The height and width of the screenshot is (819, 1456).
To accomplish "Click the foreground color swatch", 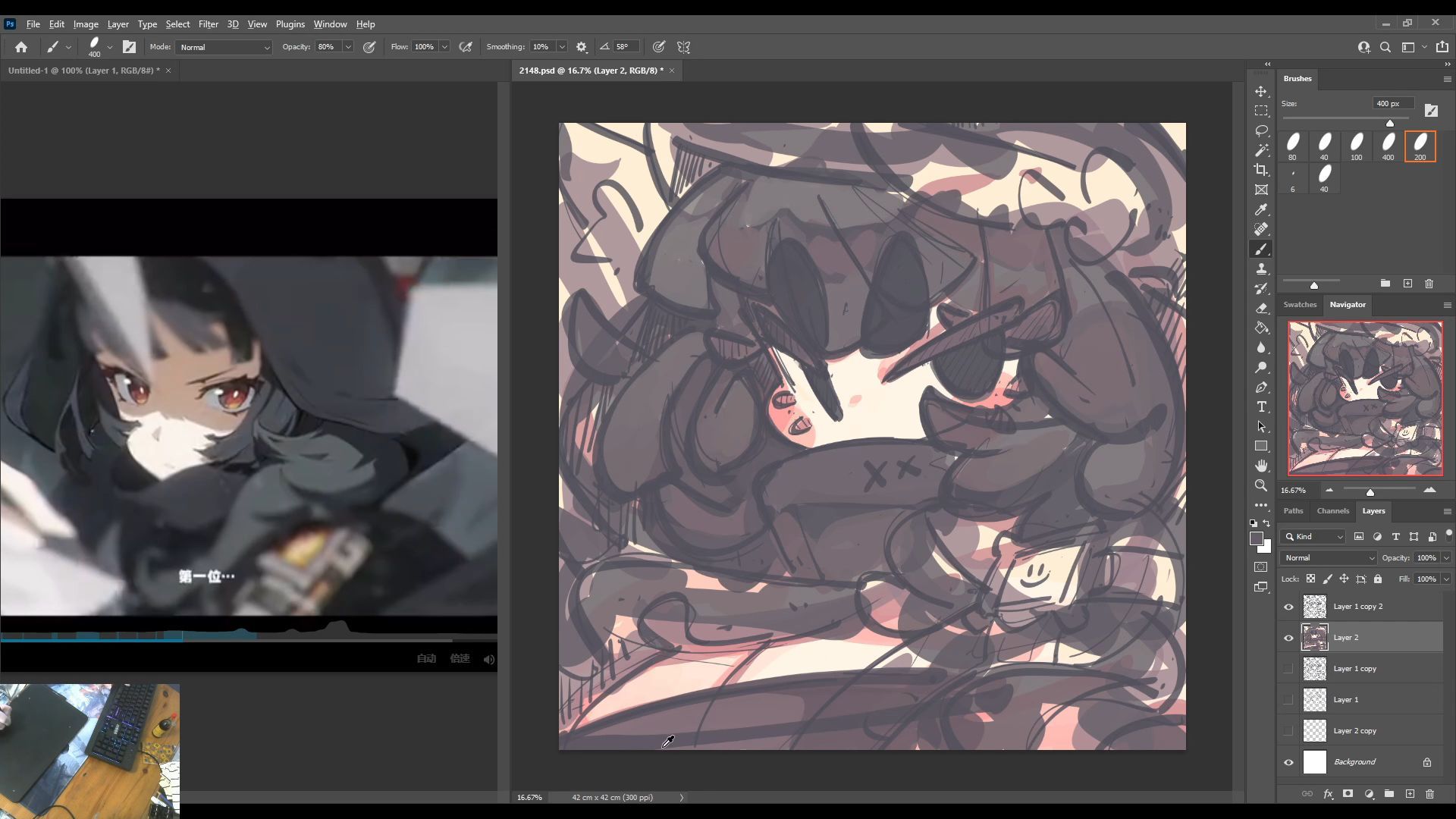I will coord(1256,538).
